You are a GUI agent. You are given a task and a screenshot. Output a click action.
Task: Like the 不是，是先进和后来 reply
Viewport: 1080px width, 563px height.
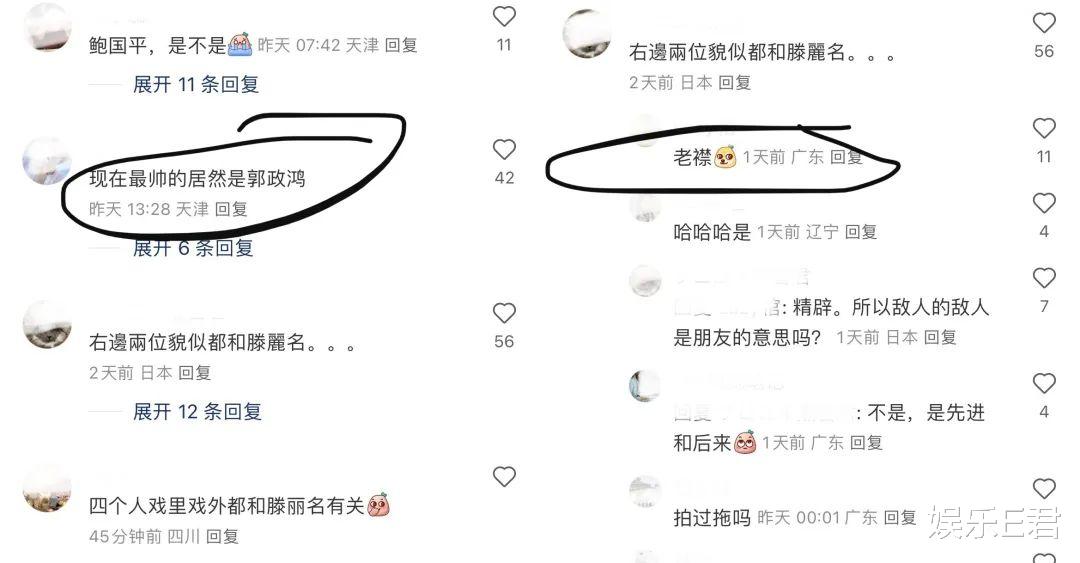point(1044,383)
